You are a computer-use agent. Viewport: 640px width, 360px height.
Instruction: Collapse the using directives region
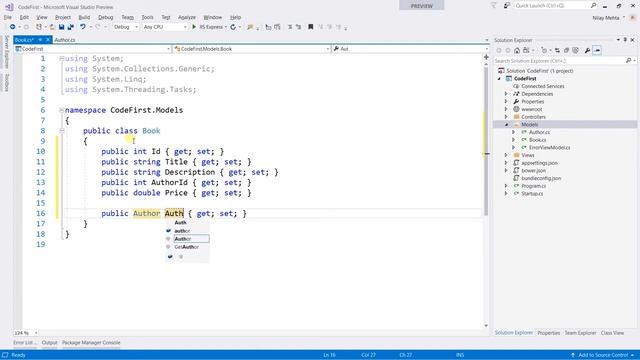click(62, 58)
